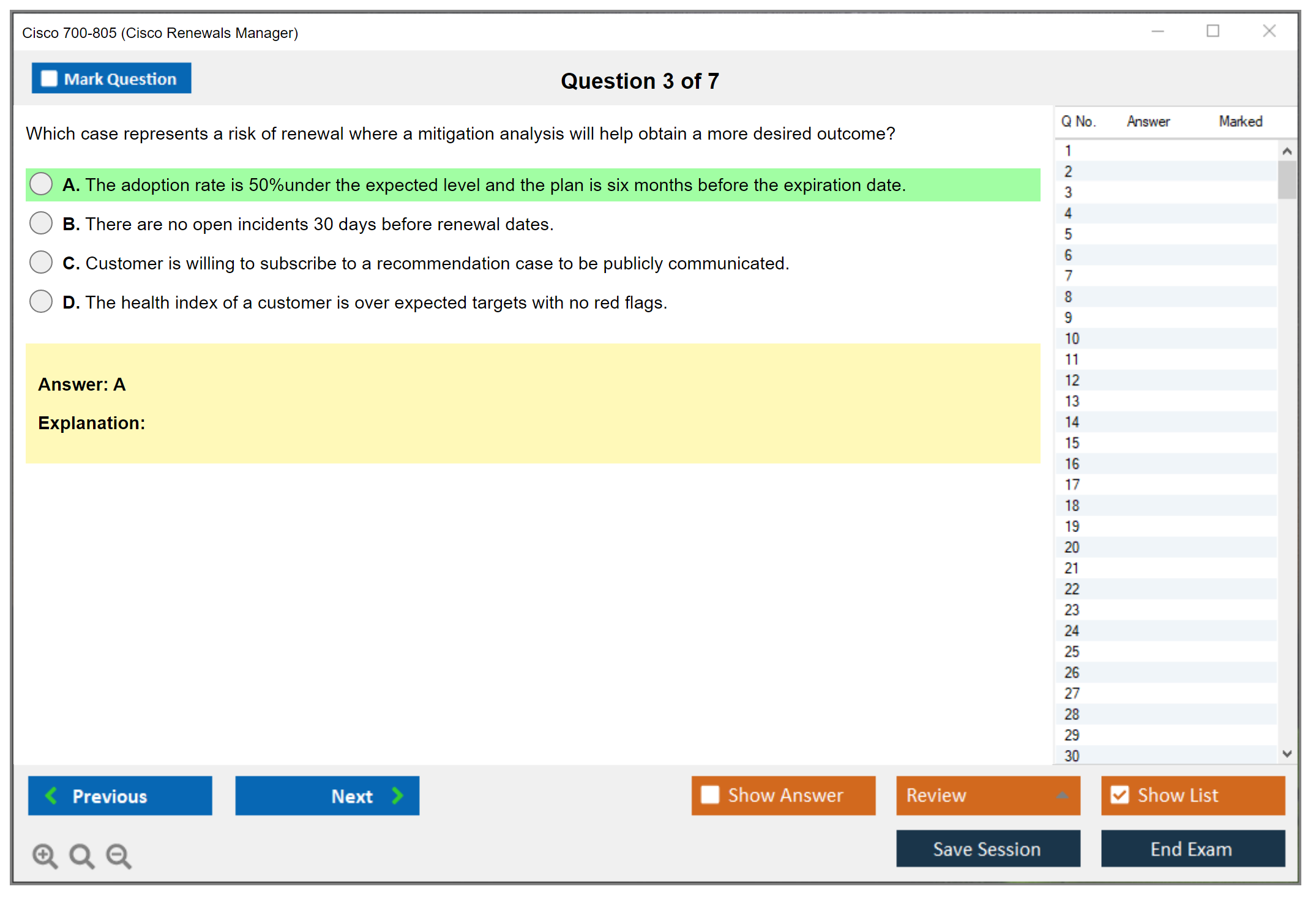Choose radio option D about the health index
Viewport: 1316px width, 900px height.
coord(41,302)
